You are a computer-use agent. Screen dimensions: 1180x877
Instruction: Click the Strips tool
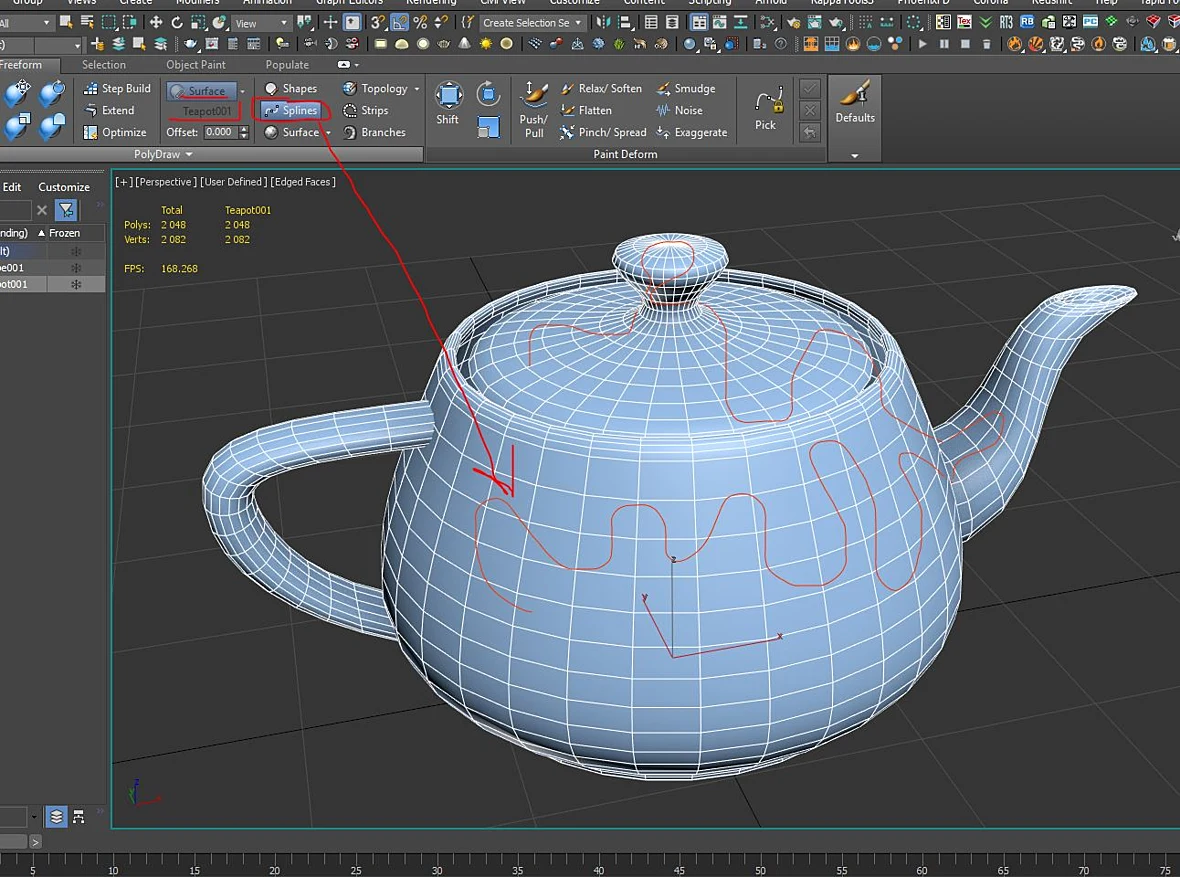(x=366, y=110)
